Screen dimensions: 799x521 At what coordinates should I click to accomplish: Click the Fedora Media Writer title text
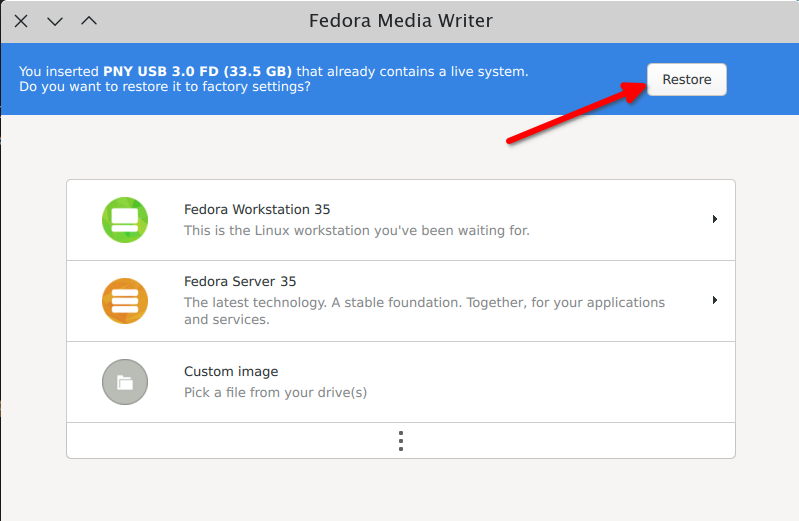tap(401, 21)
